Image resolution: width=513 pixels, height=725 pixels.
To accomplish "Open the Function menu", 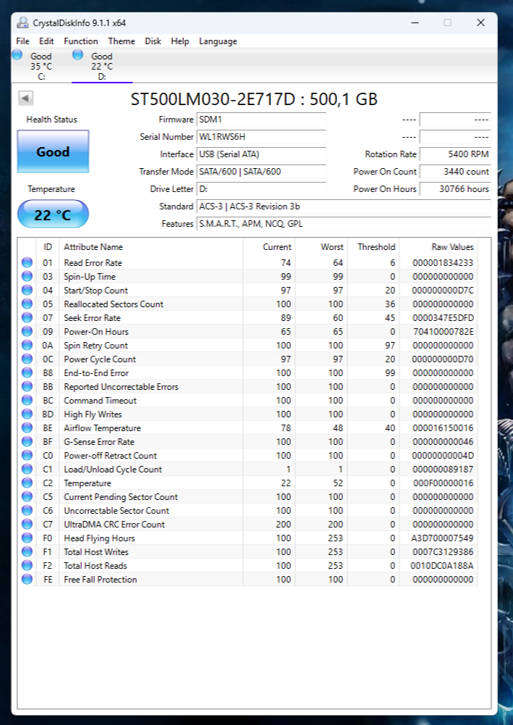I will tap(81, 41).
